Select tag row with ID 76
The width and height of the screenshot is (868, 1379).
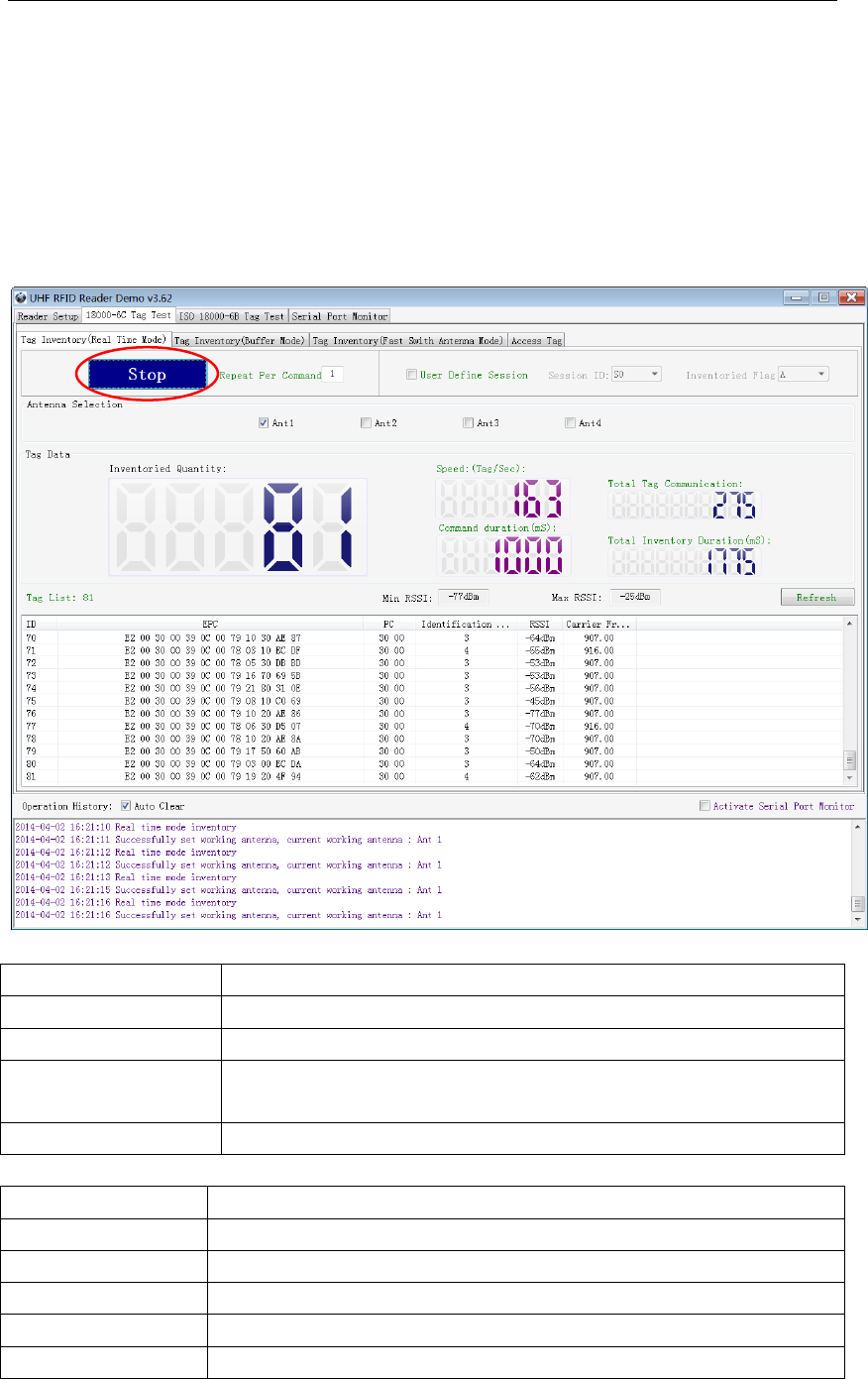pos(432,714)
